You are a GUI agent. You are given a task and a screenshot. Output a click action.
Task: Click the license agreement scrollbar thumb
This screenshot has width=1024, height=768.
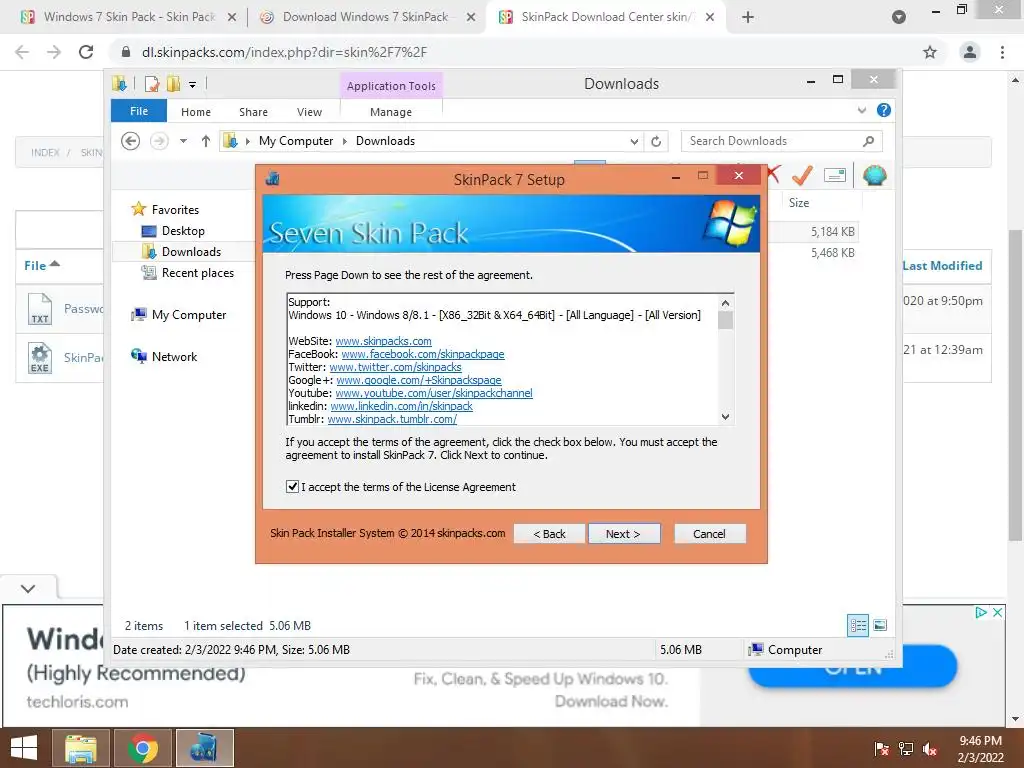725,320
